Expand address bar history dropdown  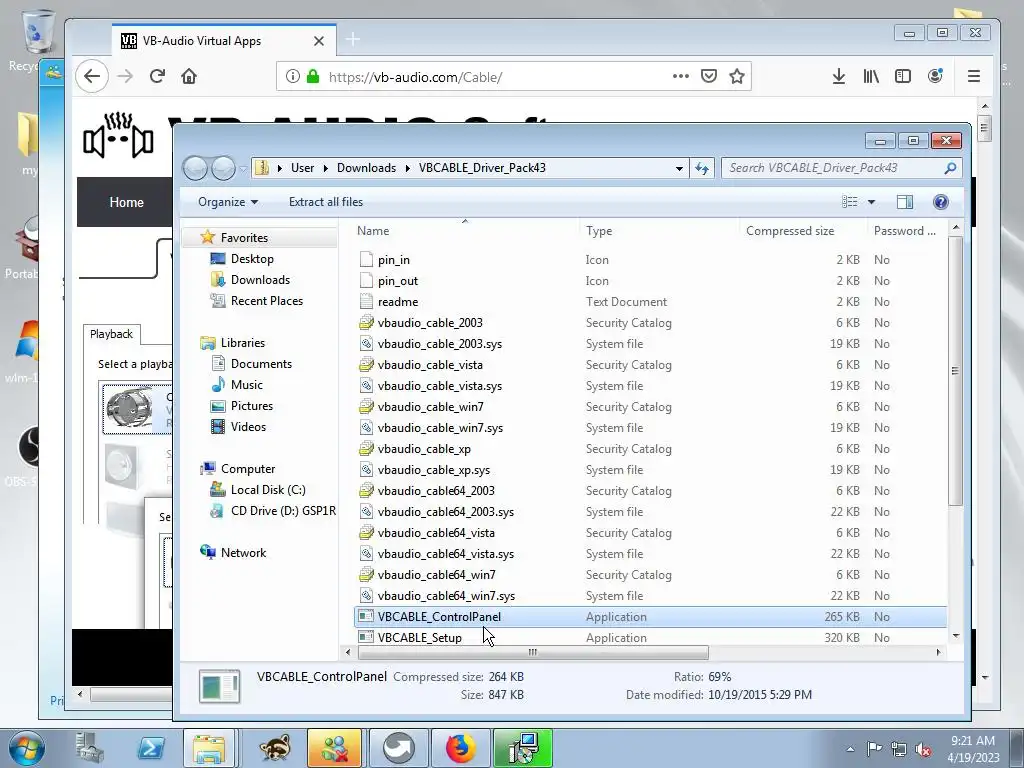click(679, 168)
